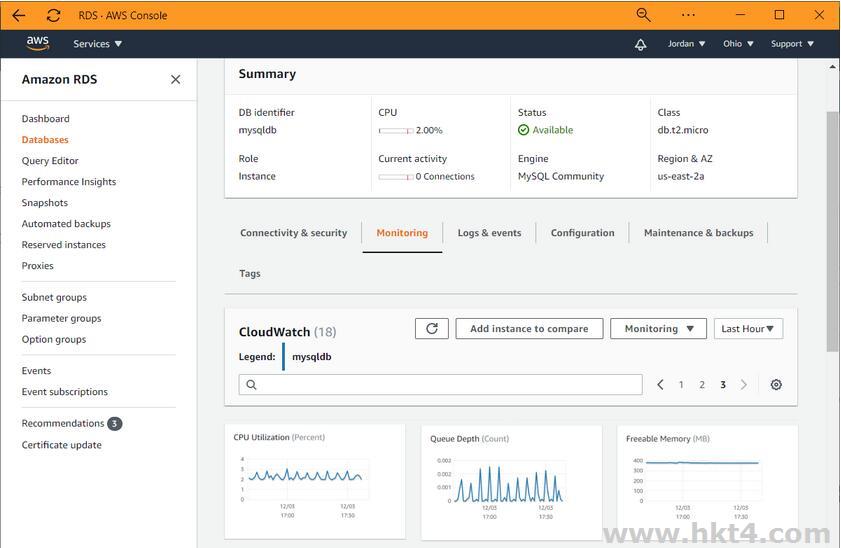The width and height of the screenshot is (841, 548).
Task: Open CloudWatch settings gear
Action: pyautogui.click(x=776, y=384)
